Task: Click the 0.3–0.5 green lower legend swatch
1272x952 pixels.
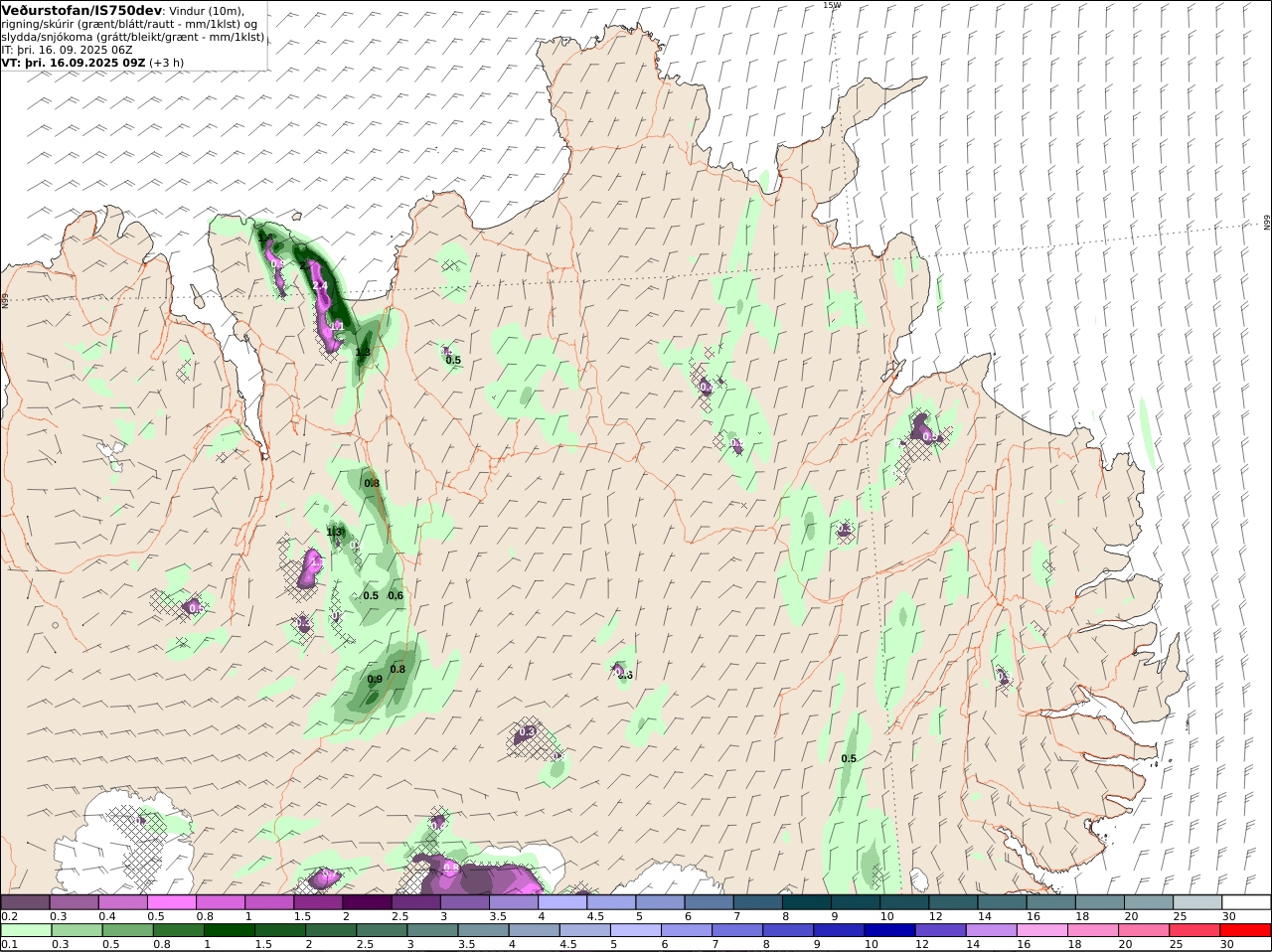Action: [x=76, y=930]
